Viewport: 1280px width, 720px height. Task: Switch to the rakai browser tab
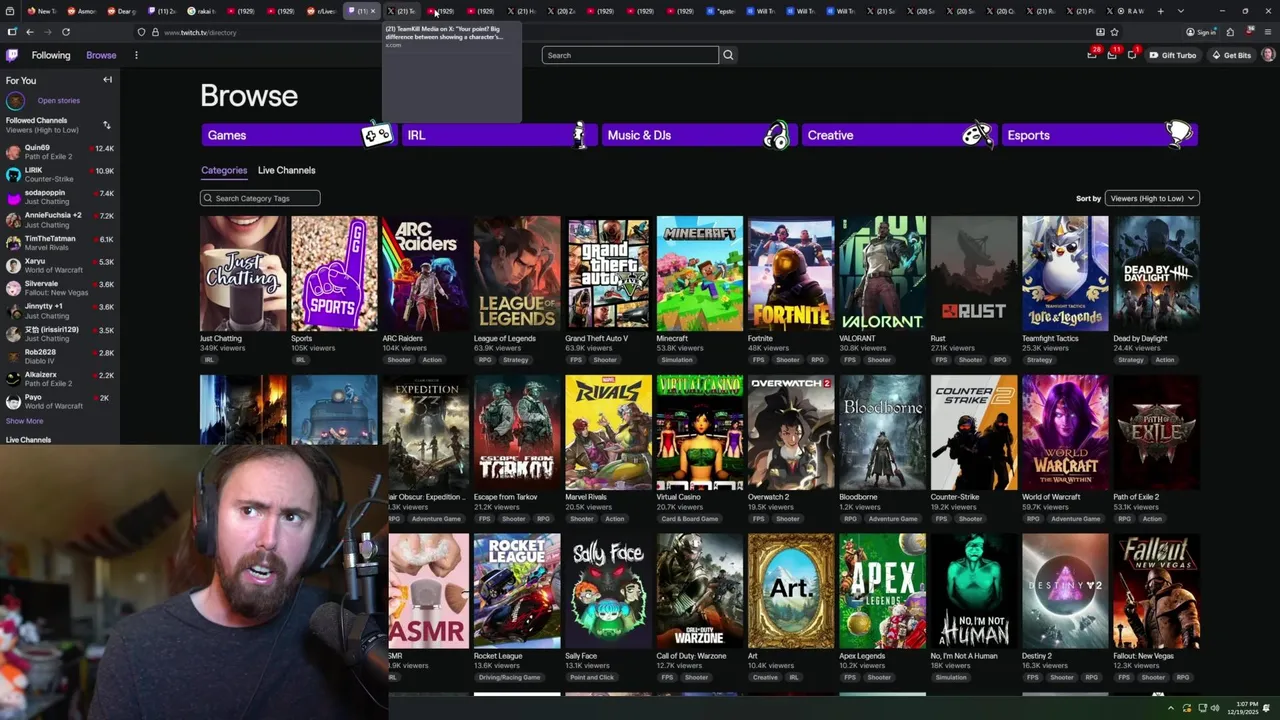click(x=202, y=11)
